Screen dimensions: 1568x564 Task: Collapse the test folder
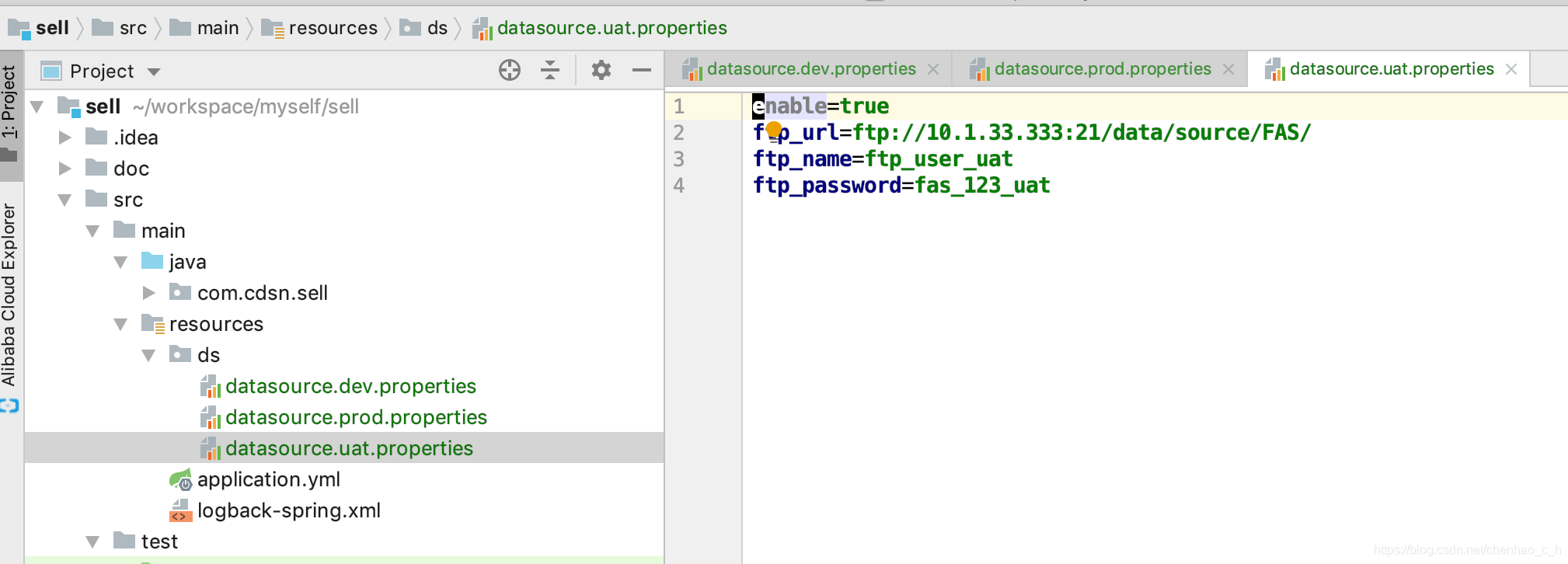click(x=93, y=541)
